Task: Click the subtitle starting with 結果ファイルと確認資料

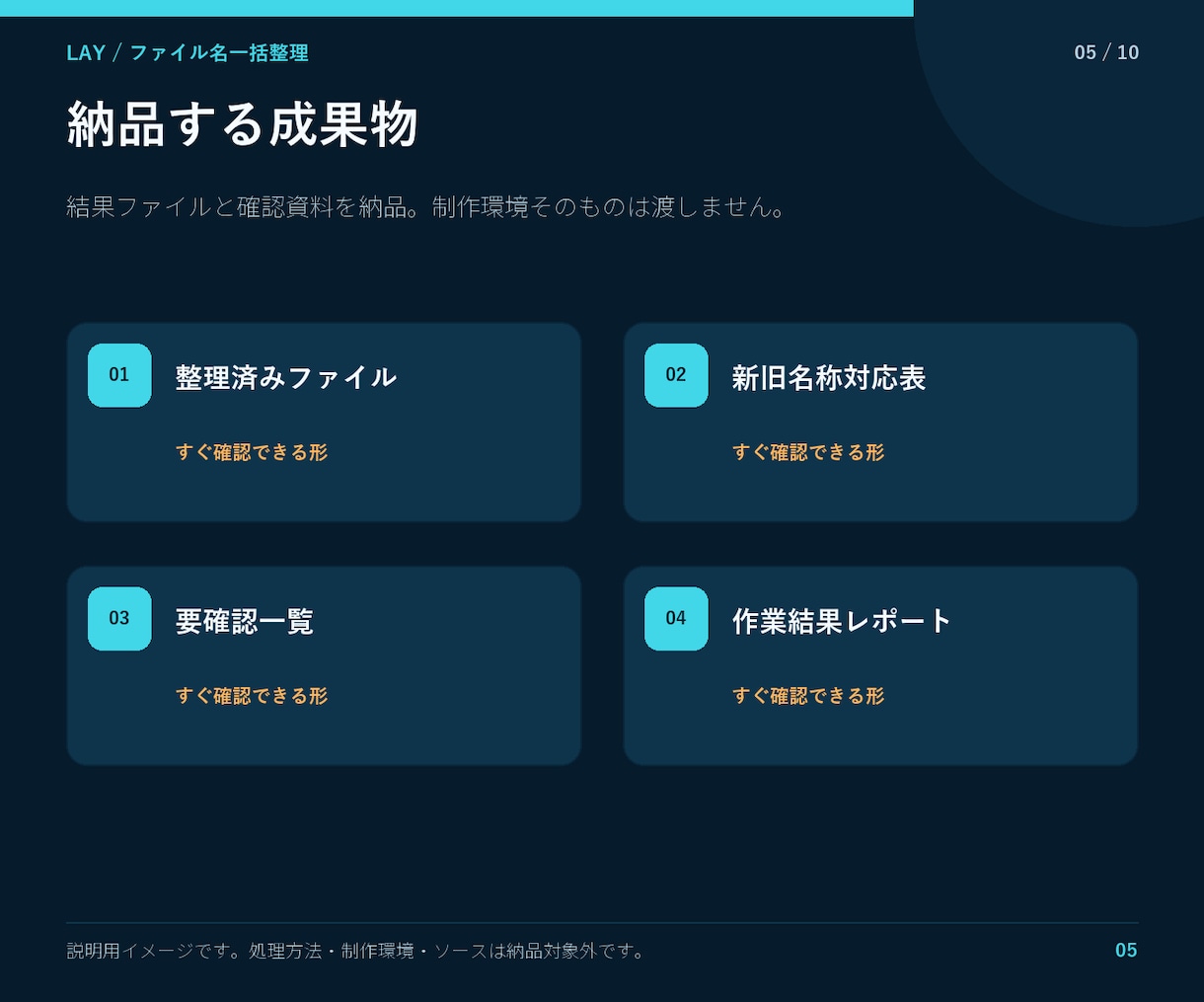Action: click(x=427, y=207)
